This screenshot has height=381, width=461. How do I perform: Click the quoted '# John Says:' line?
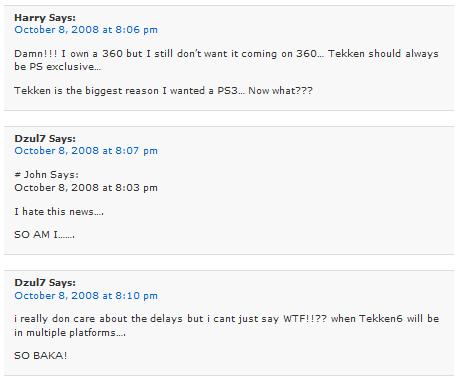pyautogui.click(x=47, y=175)
